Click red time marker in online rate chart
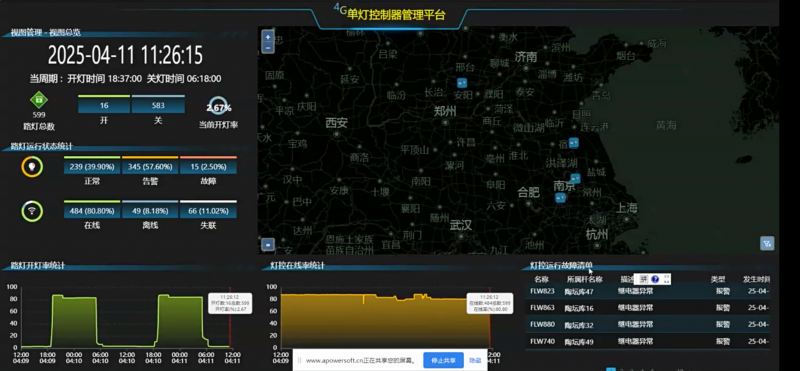 point(490,316)
